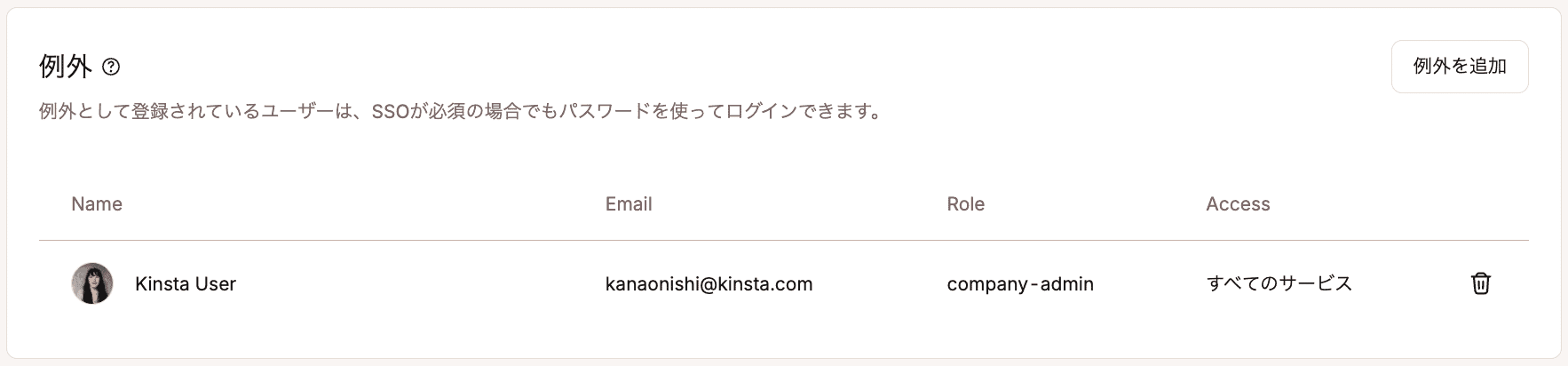Click the divider line under the table headers
The image size is (1568, 366).
781,240
